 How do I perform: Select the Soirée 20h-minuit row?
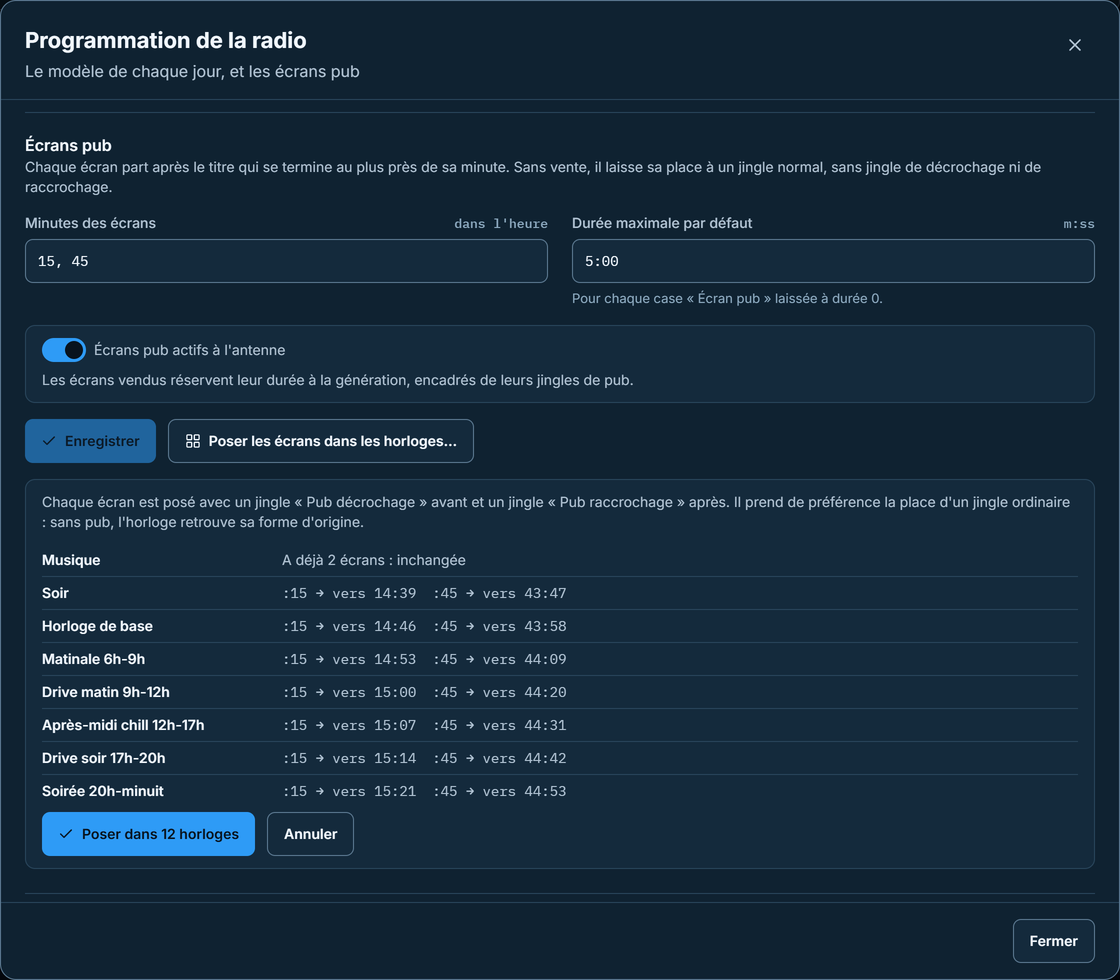coord(559,791)
